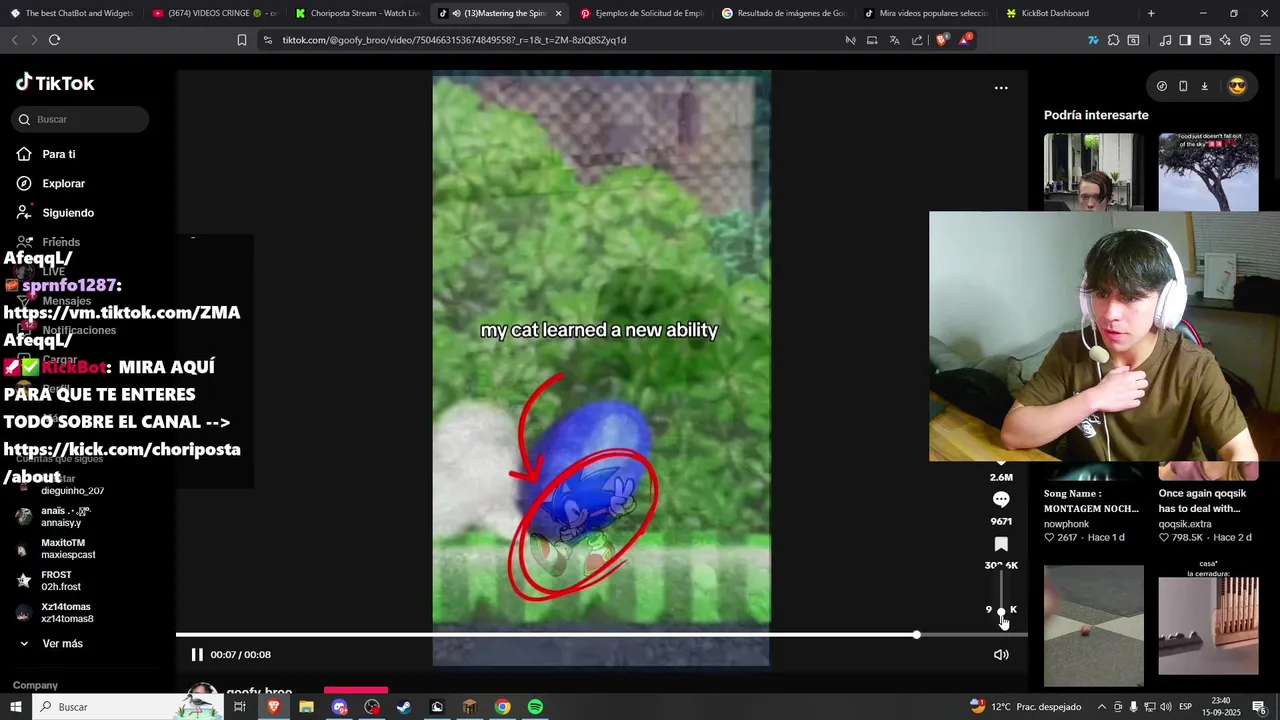Save video with the bookmark icon
The height and width of the screenshot is (720, 1280).
(1001, 544)
